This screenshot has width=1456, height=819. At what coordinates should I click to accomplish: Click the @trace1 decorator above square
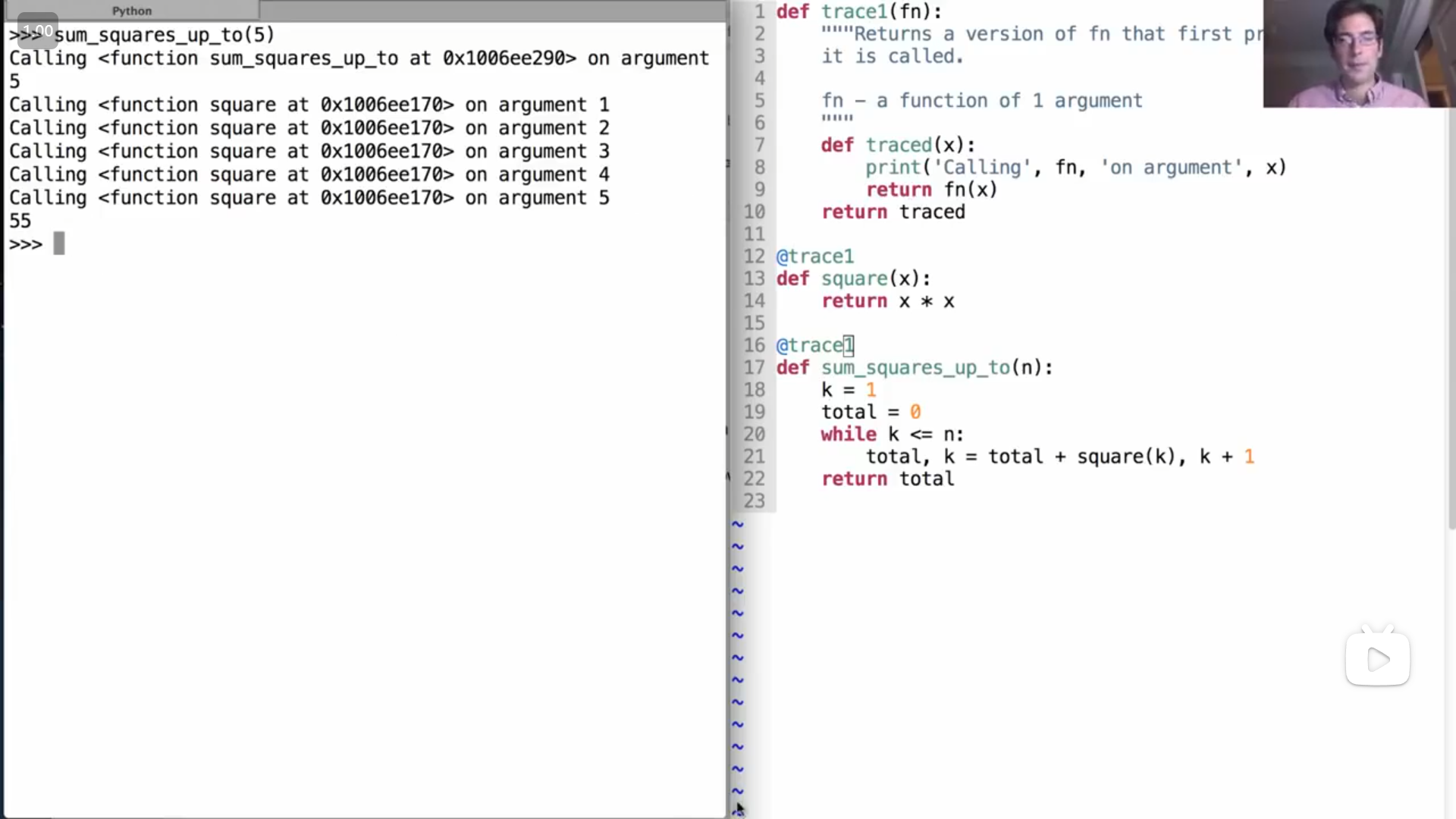coord(815,256)
